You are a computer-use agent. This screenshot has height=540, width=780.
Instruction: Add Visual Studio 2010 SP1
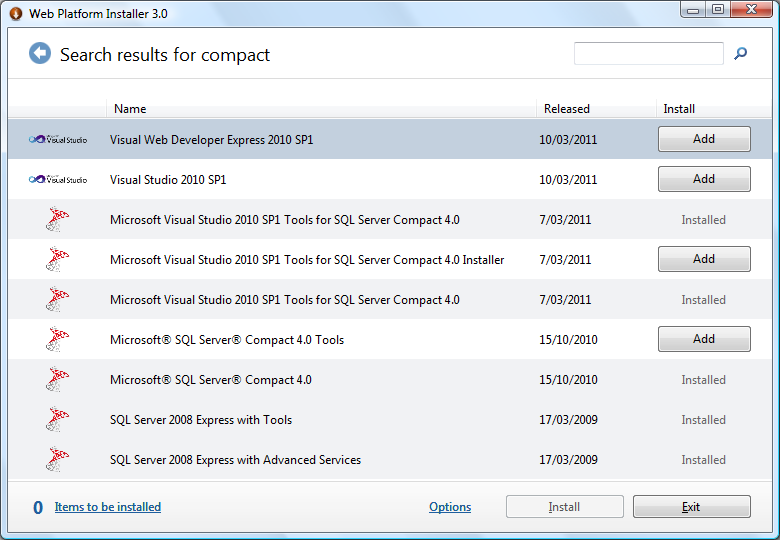click(x=704, y=179)
